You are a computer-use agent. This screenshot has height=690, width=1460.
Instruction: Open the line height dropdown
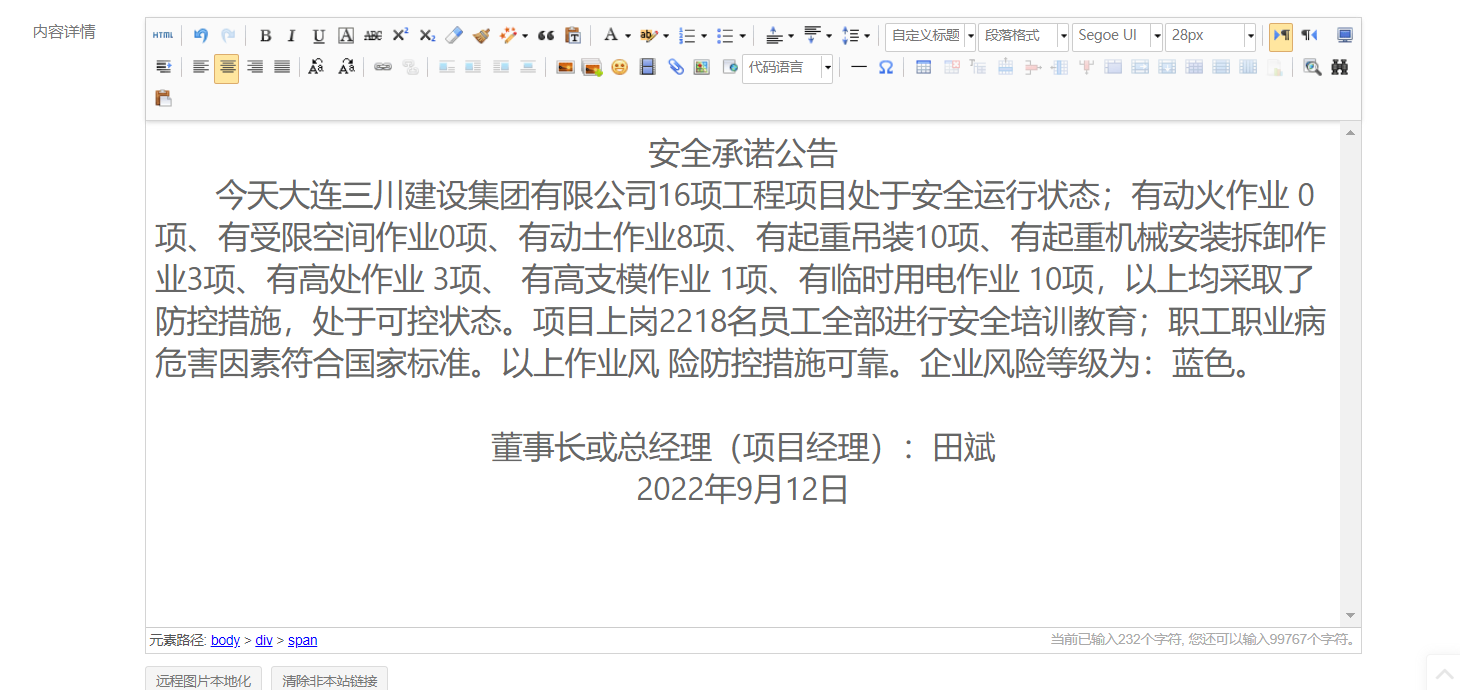point(867,36)
